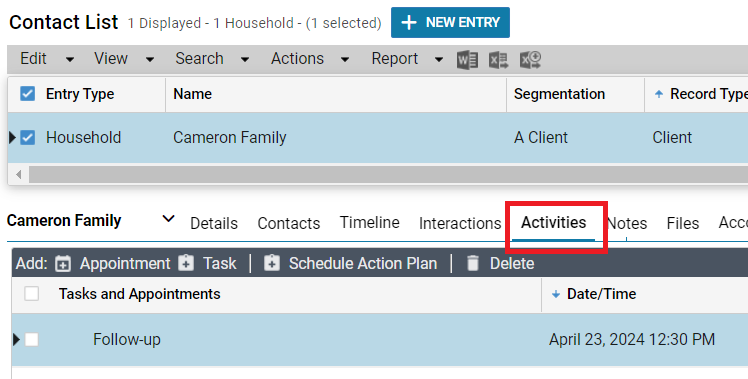Toggle select-all Entry Type checkbox
The height and width of the screenshot is (379, 748).
click(x=28, y=94)
